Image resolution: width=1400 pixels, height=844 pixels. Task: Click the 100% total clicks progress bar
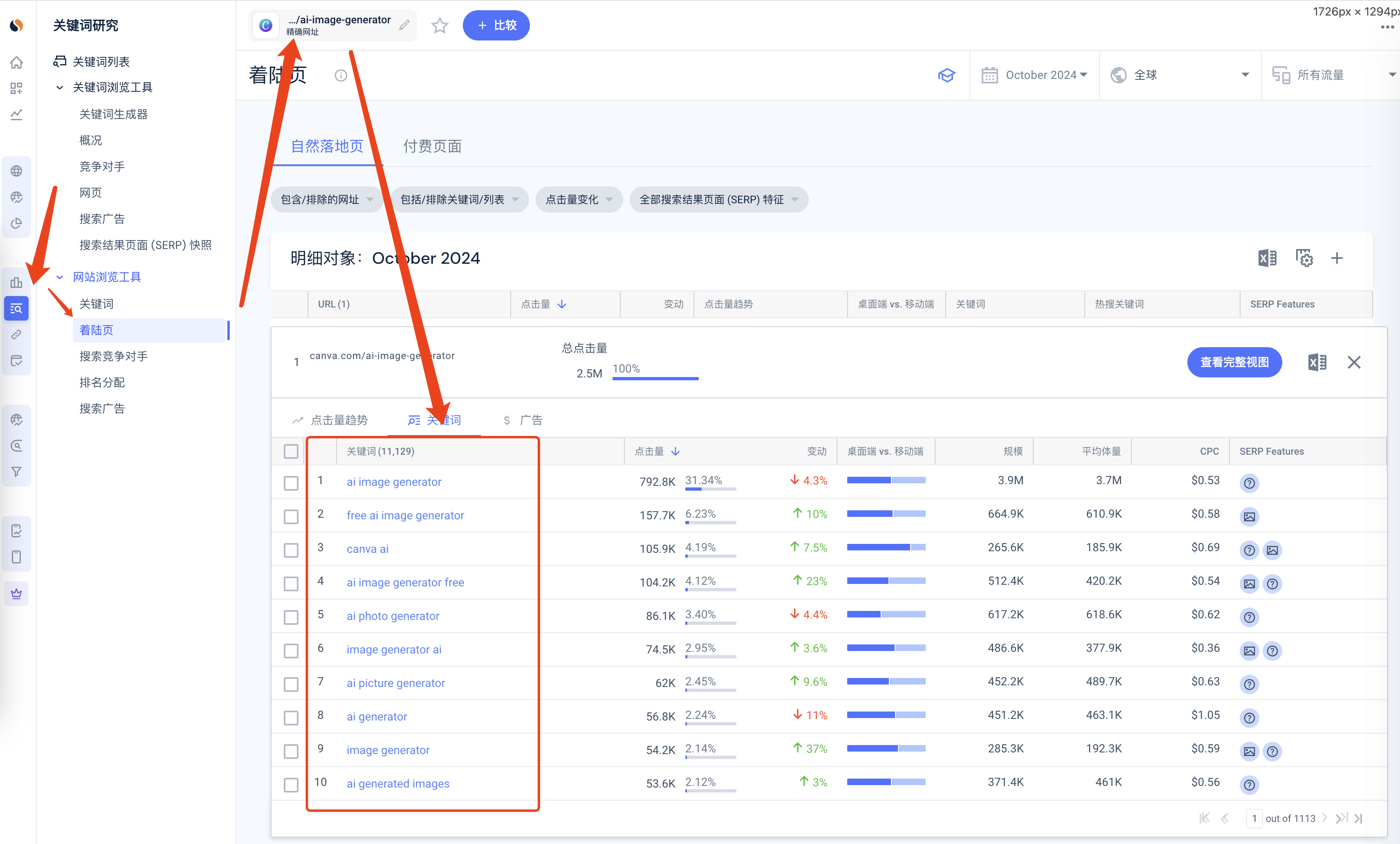(655, 379)
